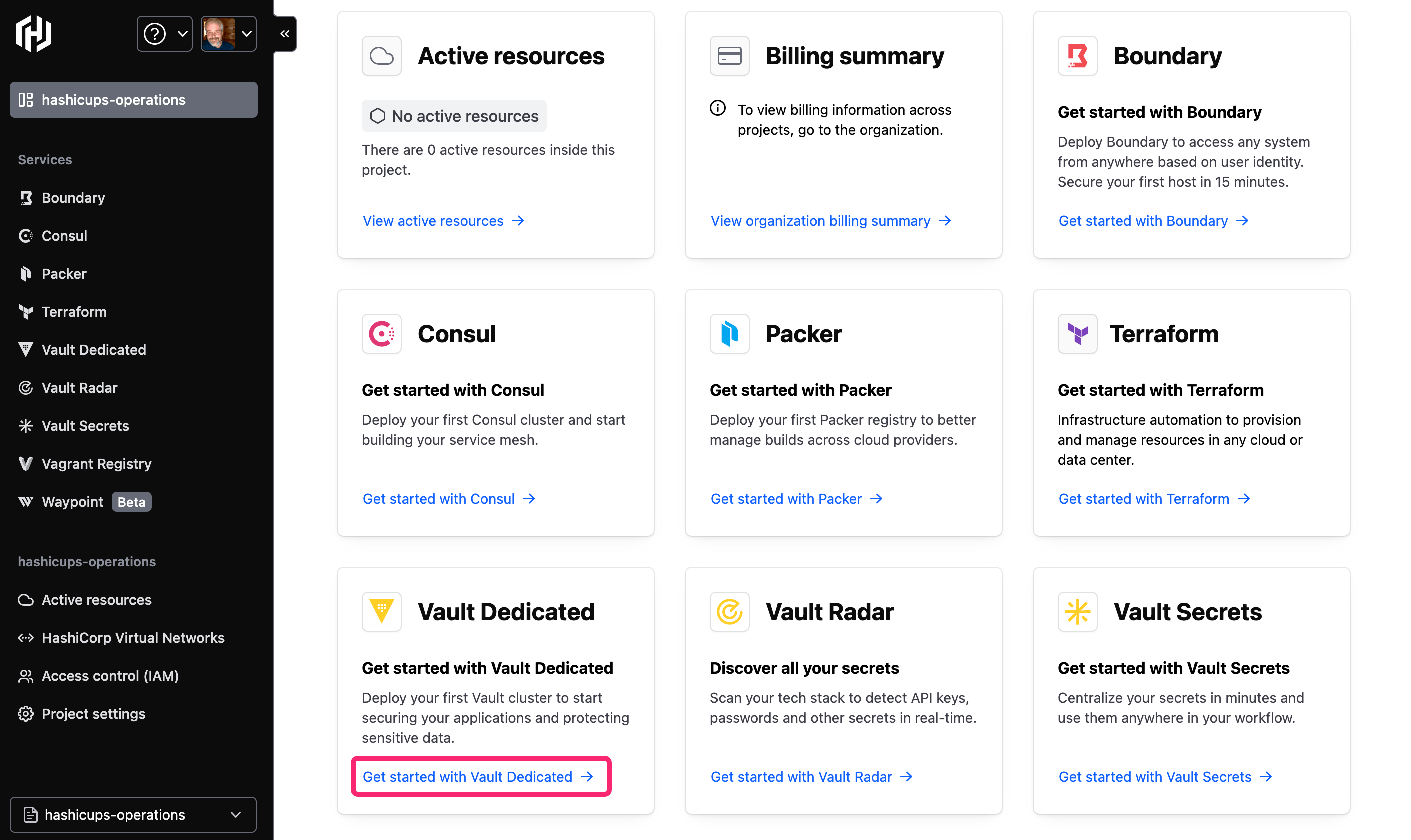
Task: Collapse the sidebar with double chevron
Action: pyautogui.click(x=284, y=34)
